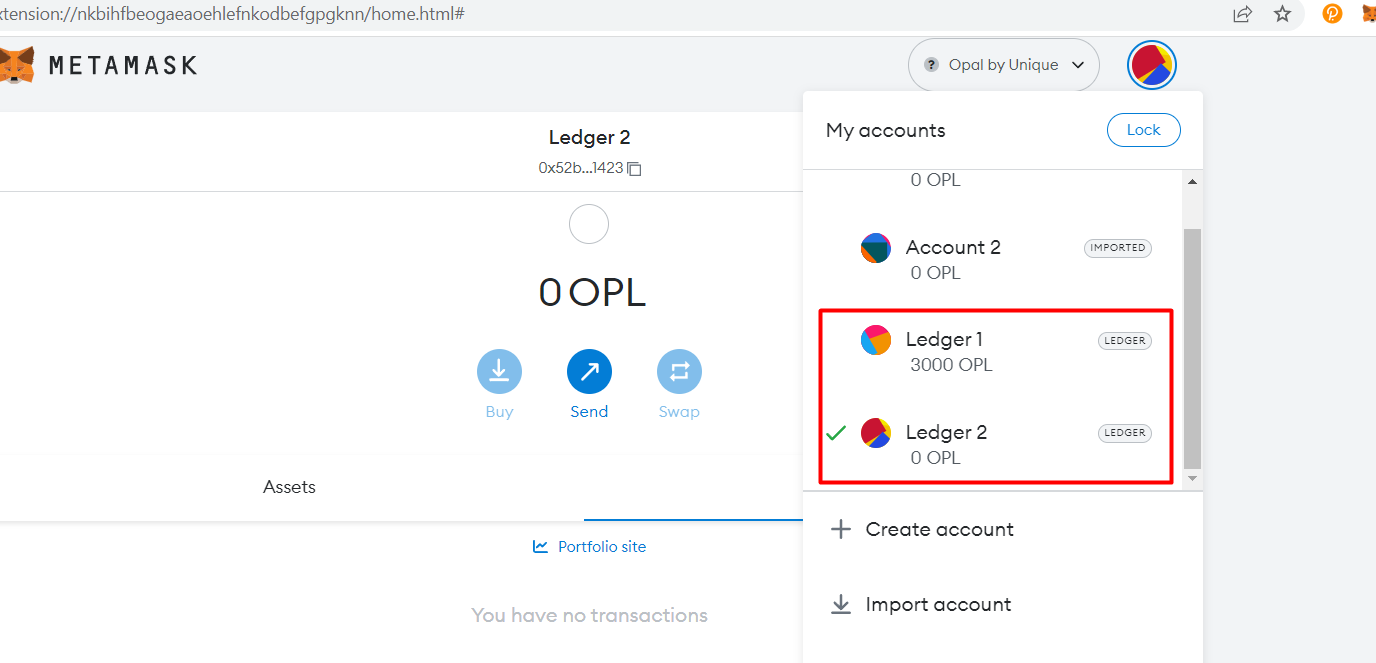Click the LEDGER badge on Ledger 2
The width and height of the screenshot is (1376, 663).
point(1125,433)
